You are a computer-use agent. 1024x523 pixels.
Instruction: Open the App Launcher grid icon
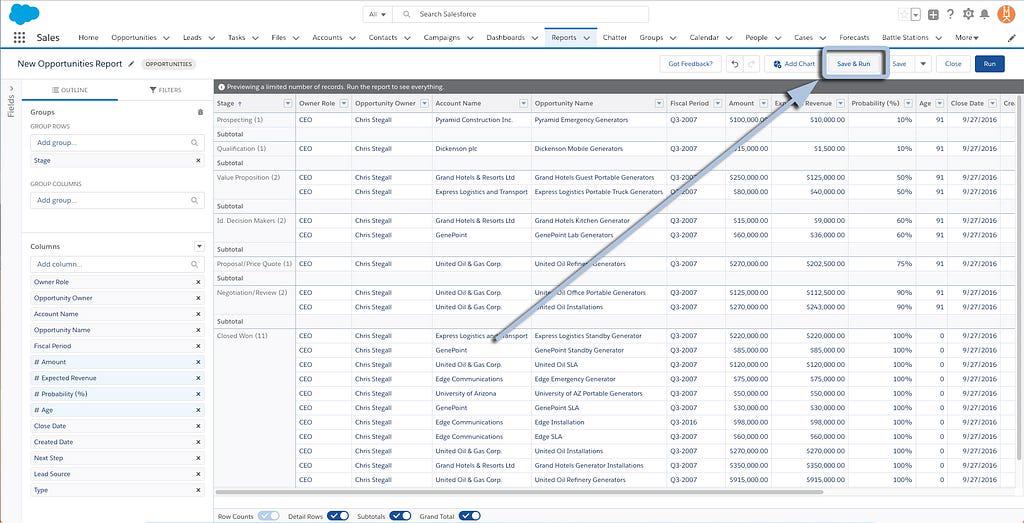coord(19,38)
